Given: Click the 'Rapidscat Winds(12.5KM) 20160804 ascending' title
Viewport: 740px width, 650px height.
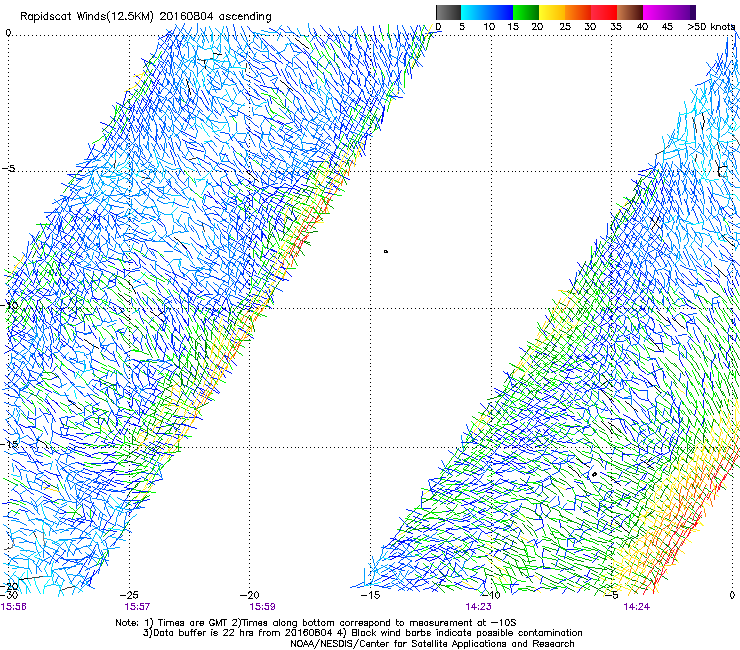Looking at the screenshot, I should [145, 17].
